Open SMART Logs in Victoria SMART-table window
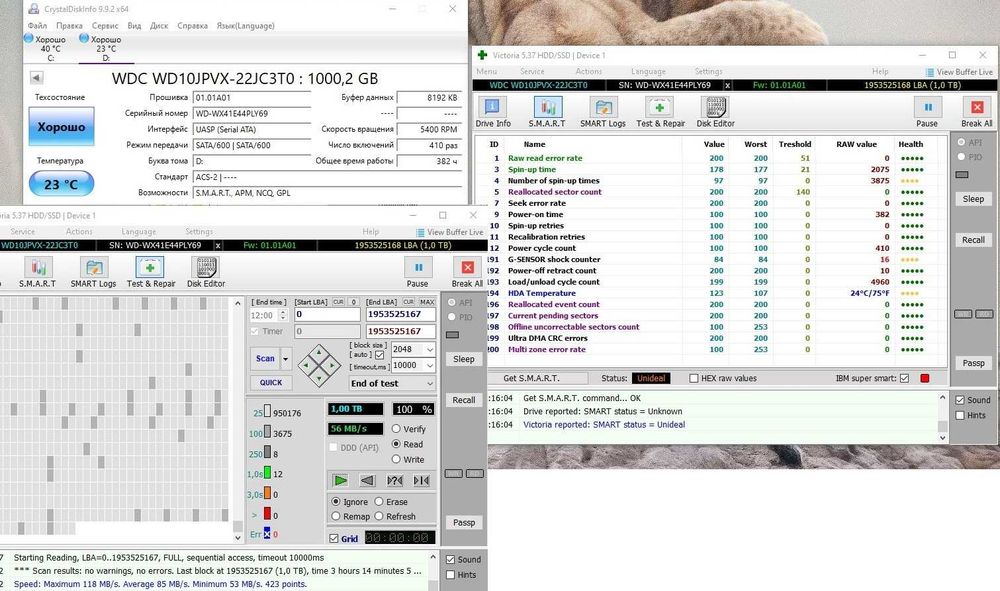The width and height of the screenshot is (1000, 591). (x=603, y=112)
